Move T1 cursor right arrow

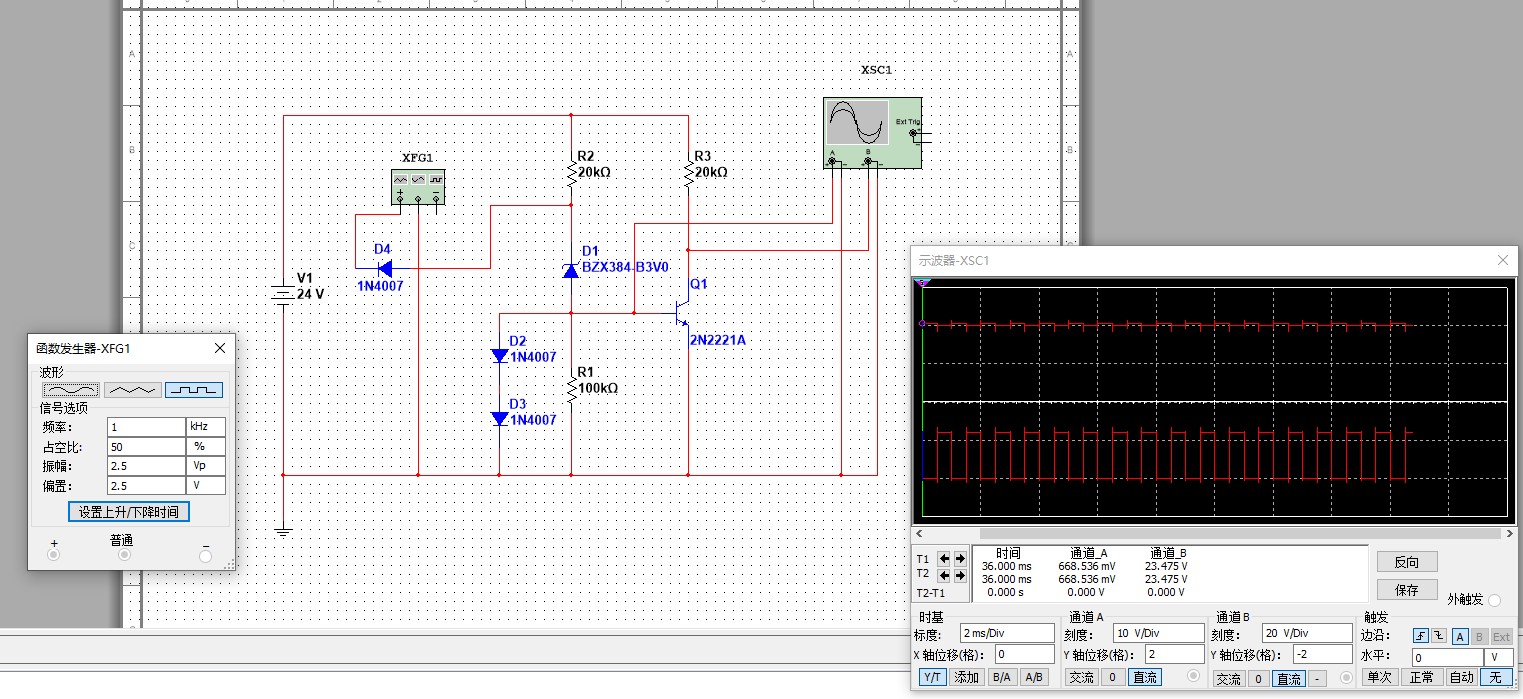coord(960,558)
